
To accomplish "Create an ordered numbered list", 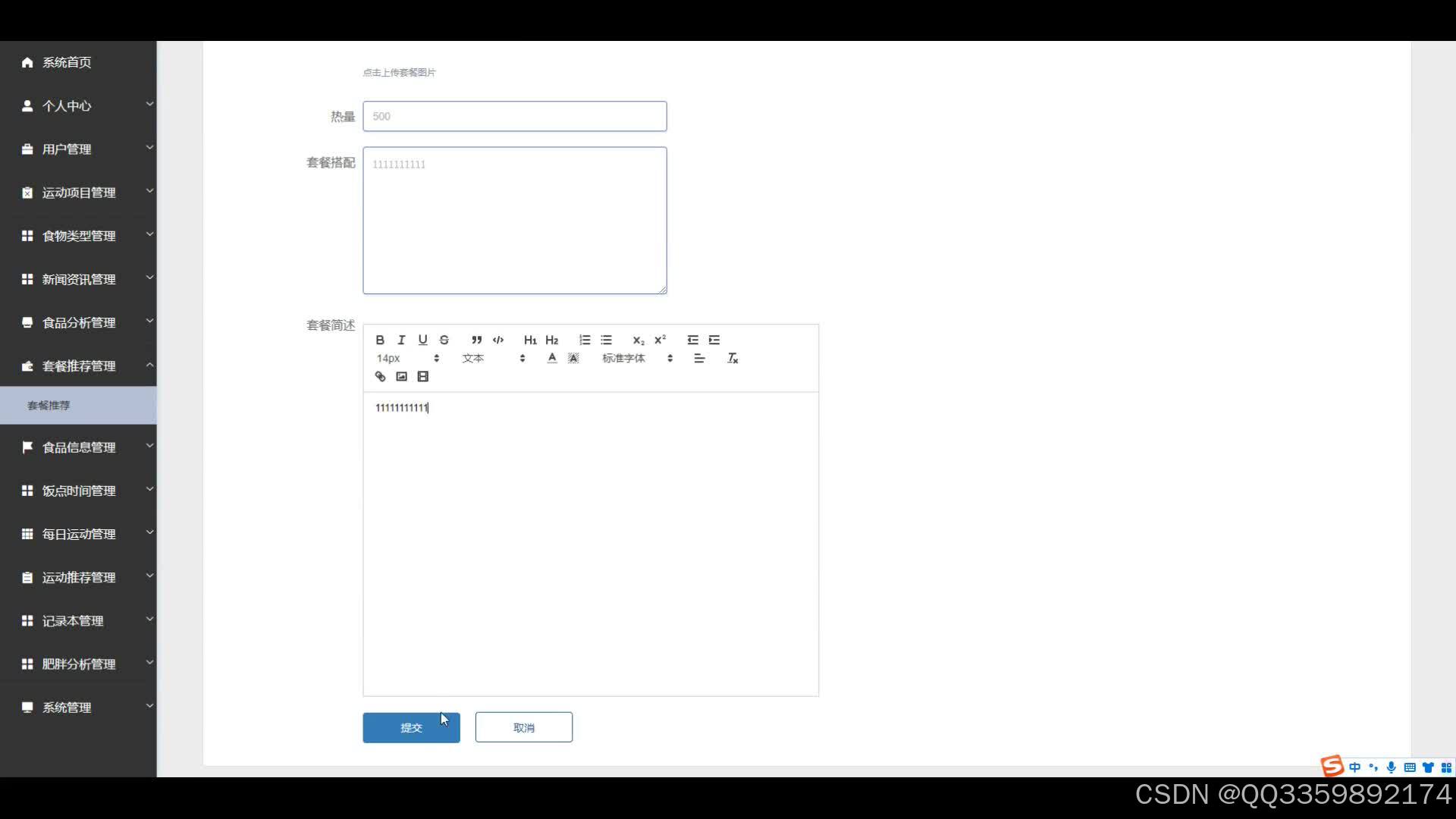I will coord(585,340).
